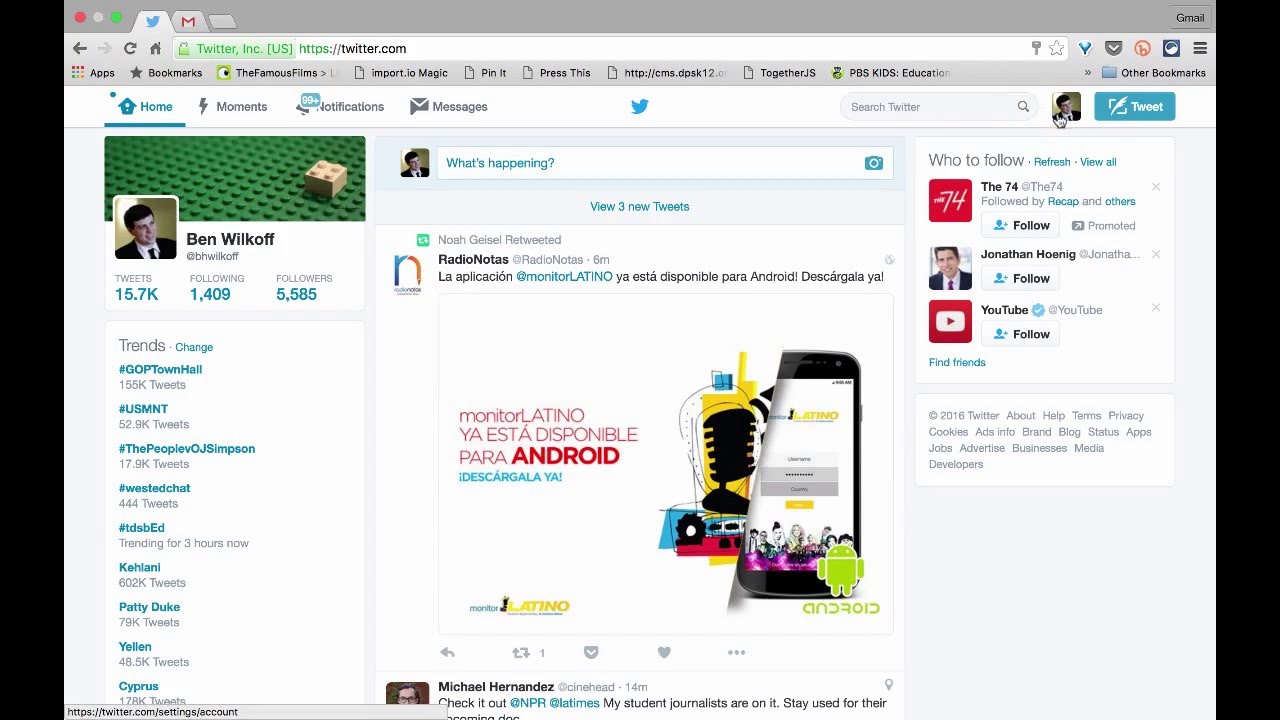Click the Twitter bird logo in the top bar
1280x720 pixels.
tap(640, 106)
